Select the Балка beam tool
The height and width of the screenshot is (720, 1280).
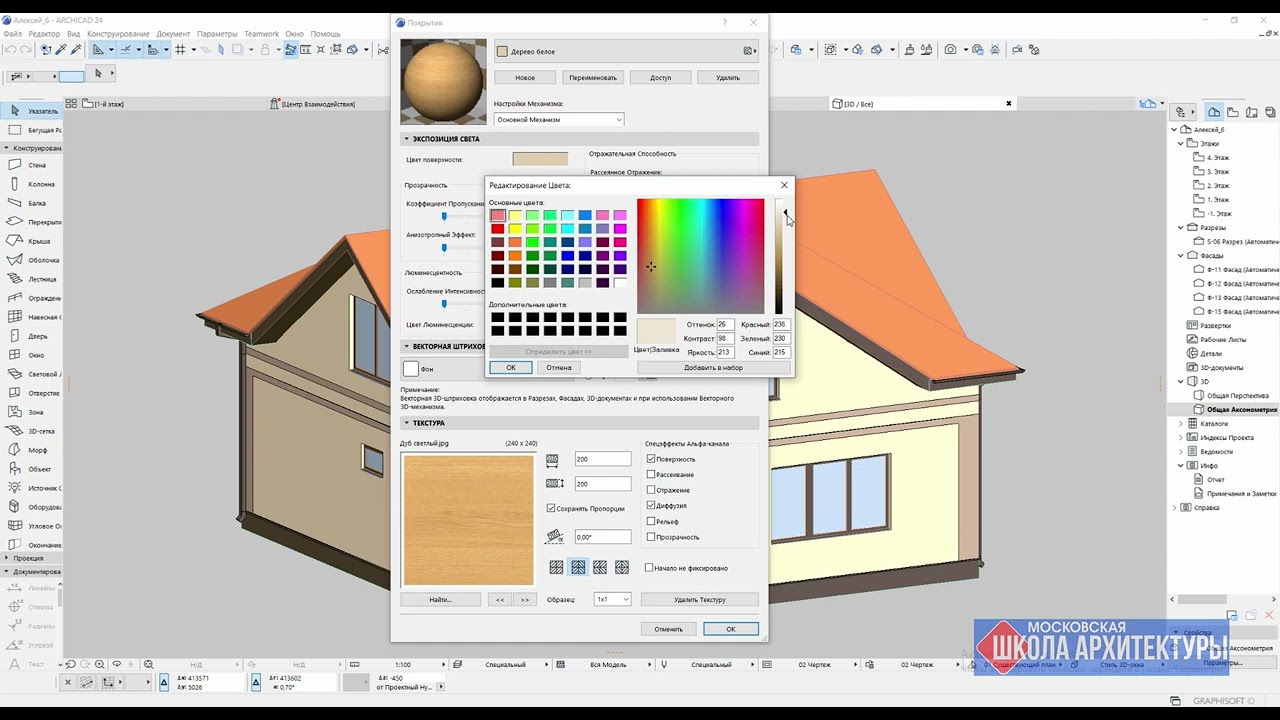pyautogui.click(x=32, y=203)
